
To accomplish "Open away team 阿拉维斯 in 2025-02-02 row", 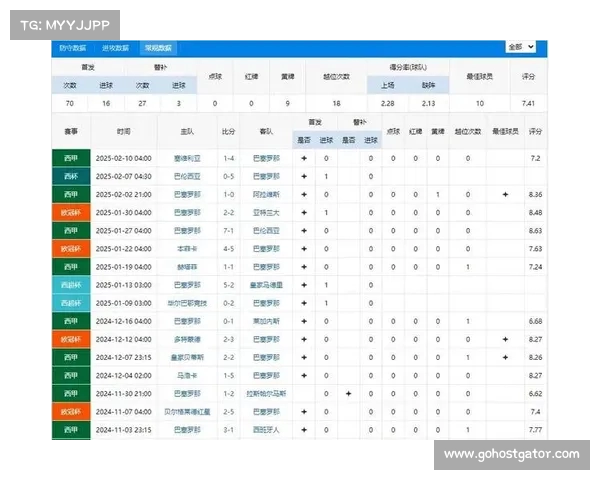I will pos(266,194).
